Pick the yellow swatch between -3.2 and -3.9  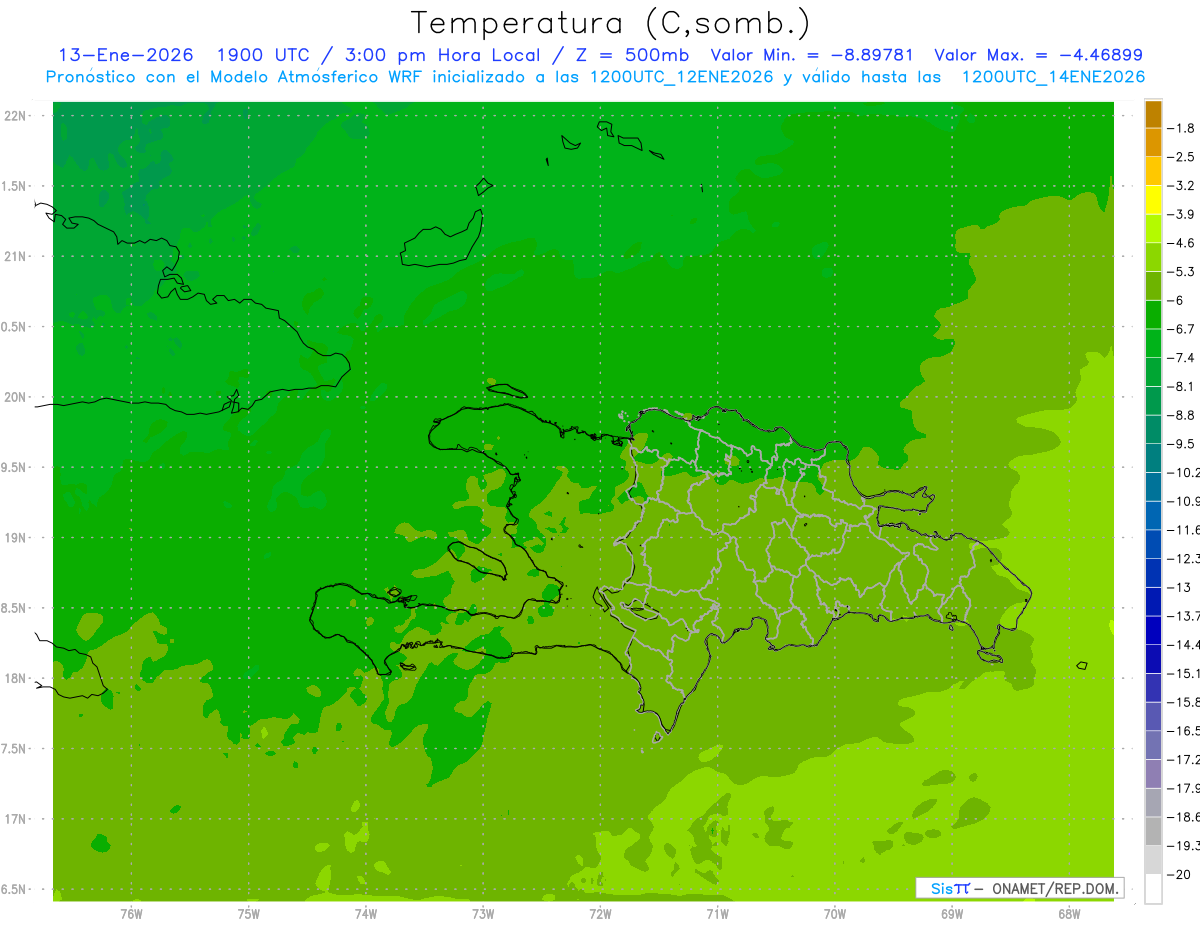coord(1153,200)
